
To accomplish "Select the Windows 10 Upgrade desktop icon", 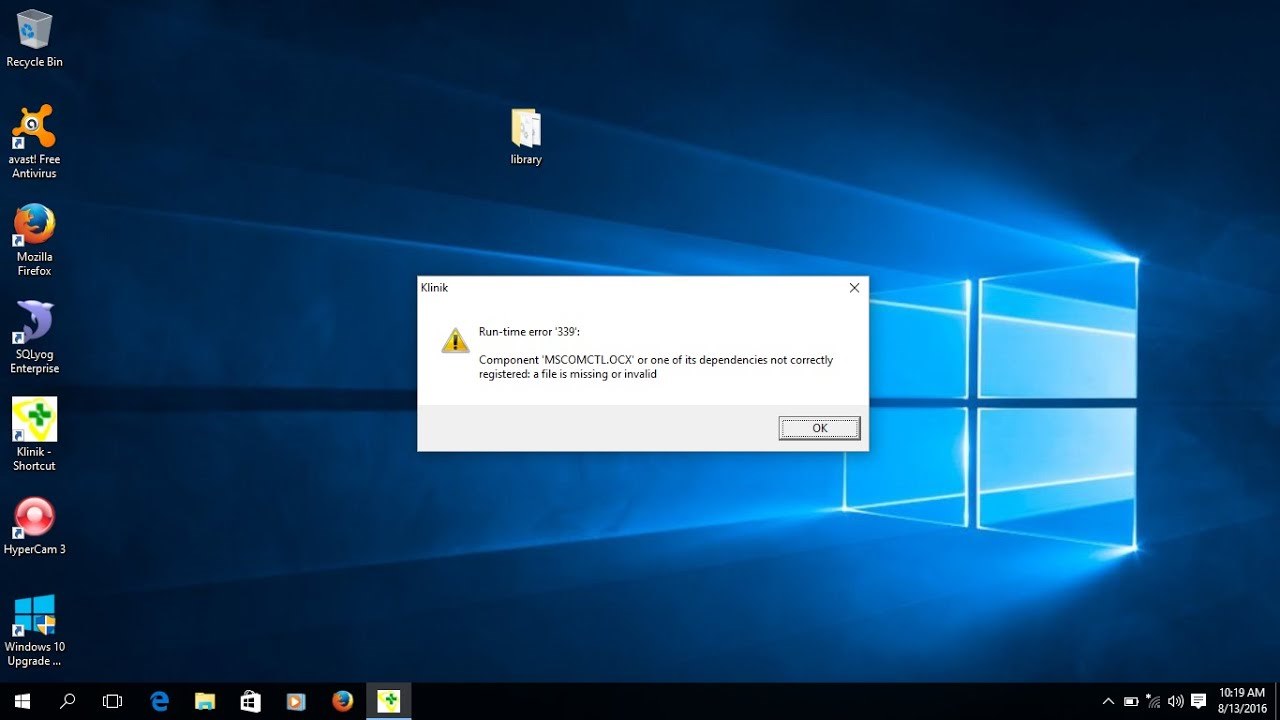I will coord(34,612).
